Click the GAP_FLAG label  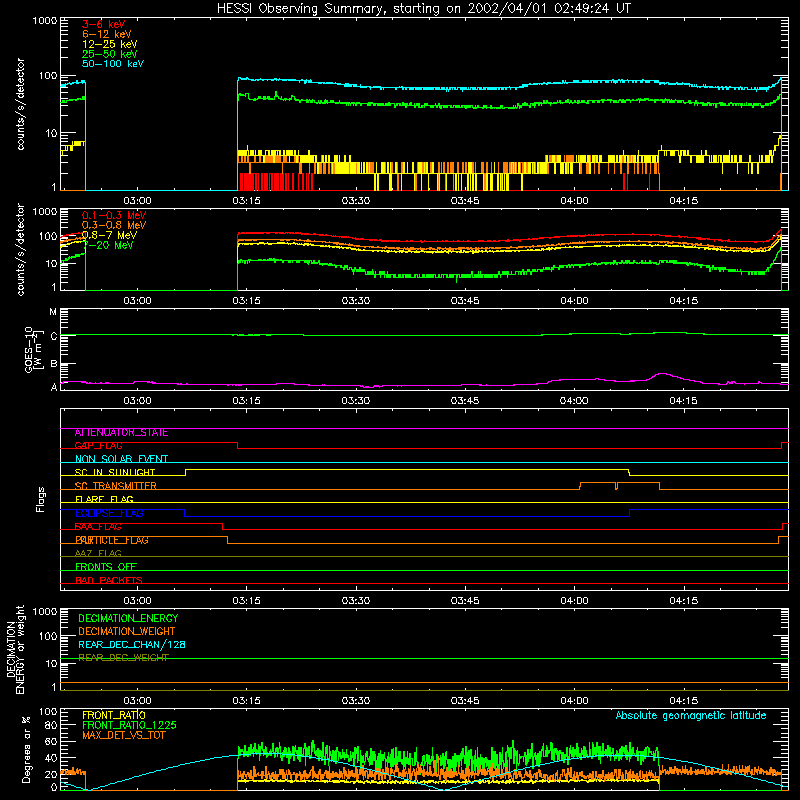pyautogui.click(x=98, y=446)
